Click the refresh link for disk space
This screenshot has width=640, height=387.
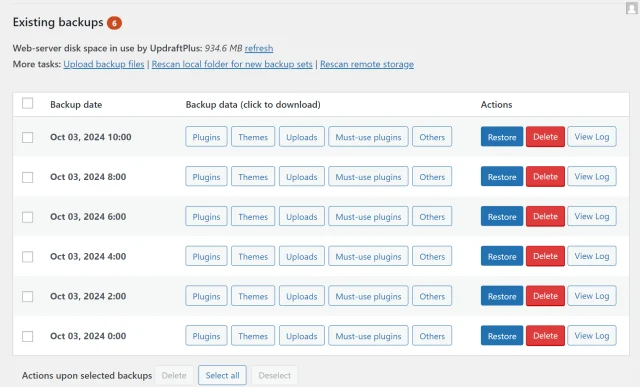click(259, 48)
